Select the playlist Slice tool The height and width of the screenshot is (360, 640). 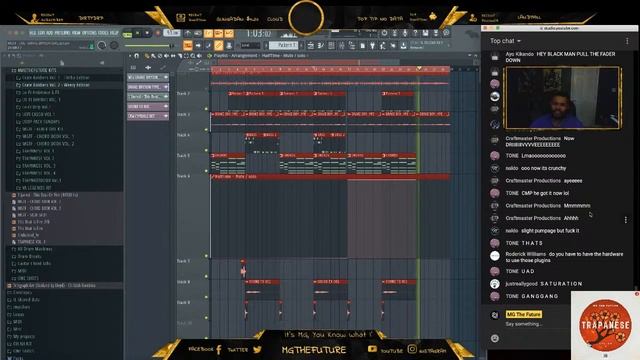click(180, 56)
